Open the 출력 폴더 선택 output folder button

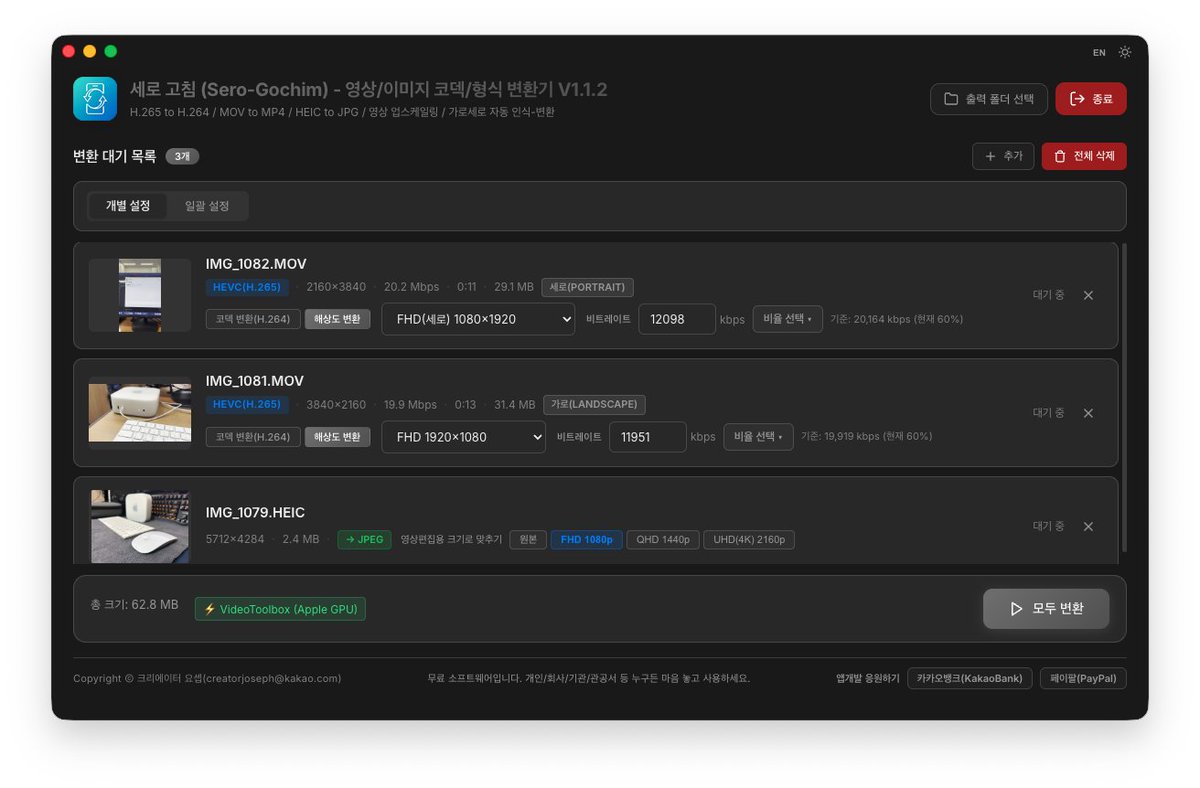[989, 99]
